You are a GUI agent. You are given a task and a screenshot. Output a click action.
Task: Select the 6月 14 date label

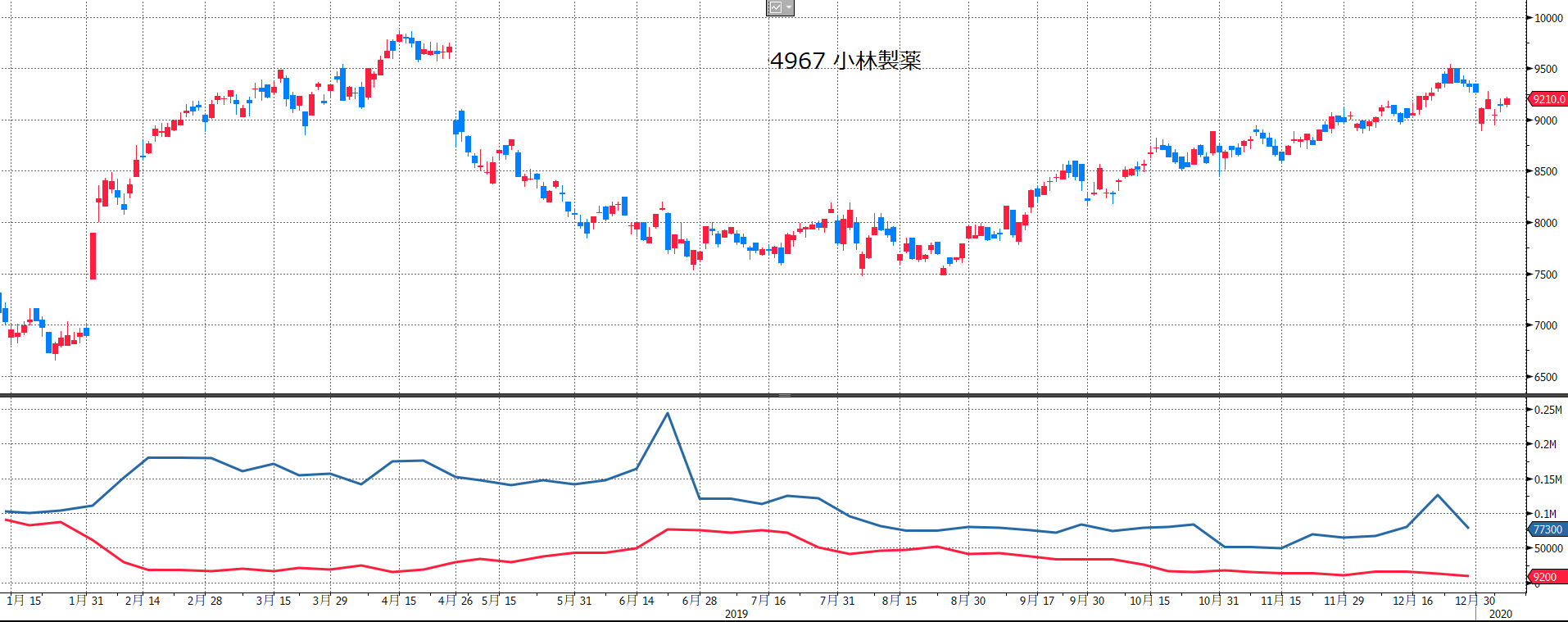coord(637,601)
